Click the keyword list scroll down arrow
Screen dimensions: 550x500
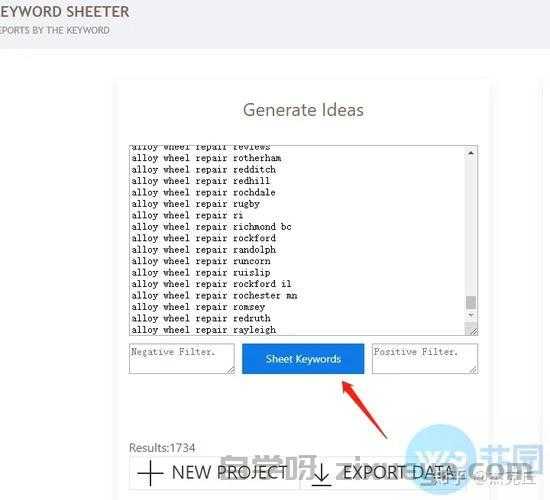471,315
